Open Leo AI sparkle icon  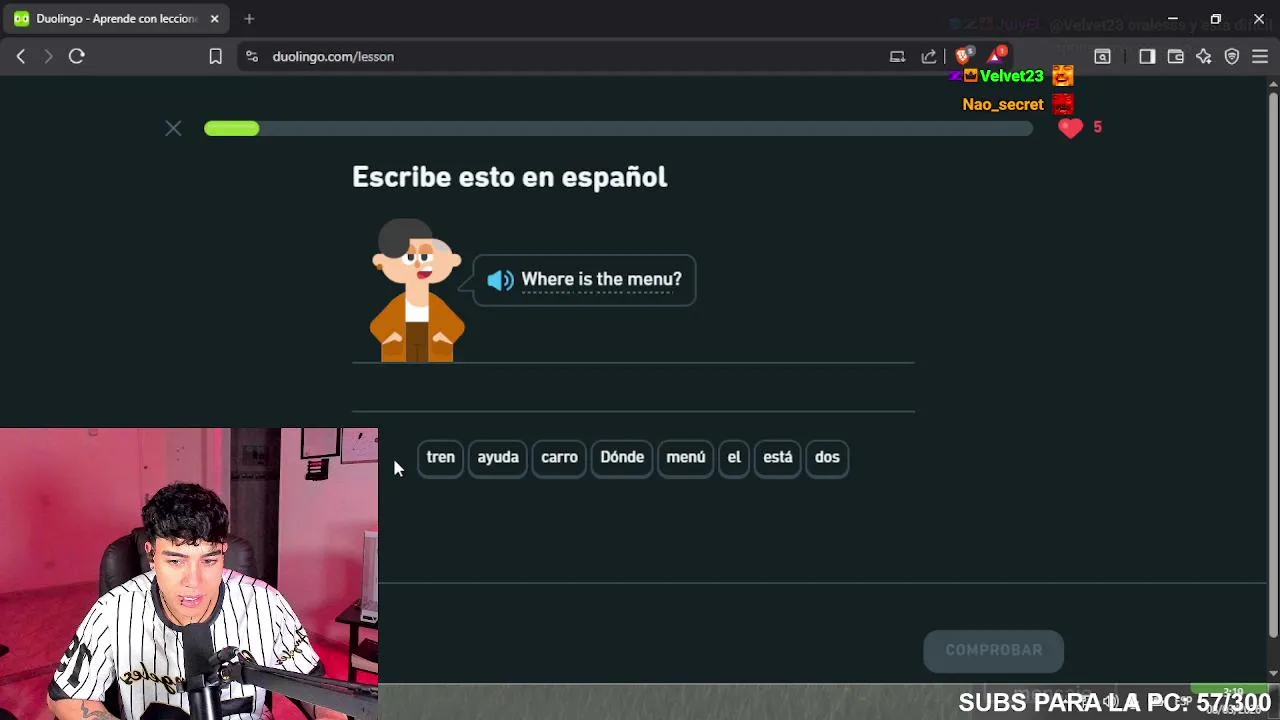click(1203, 57)
